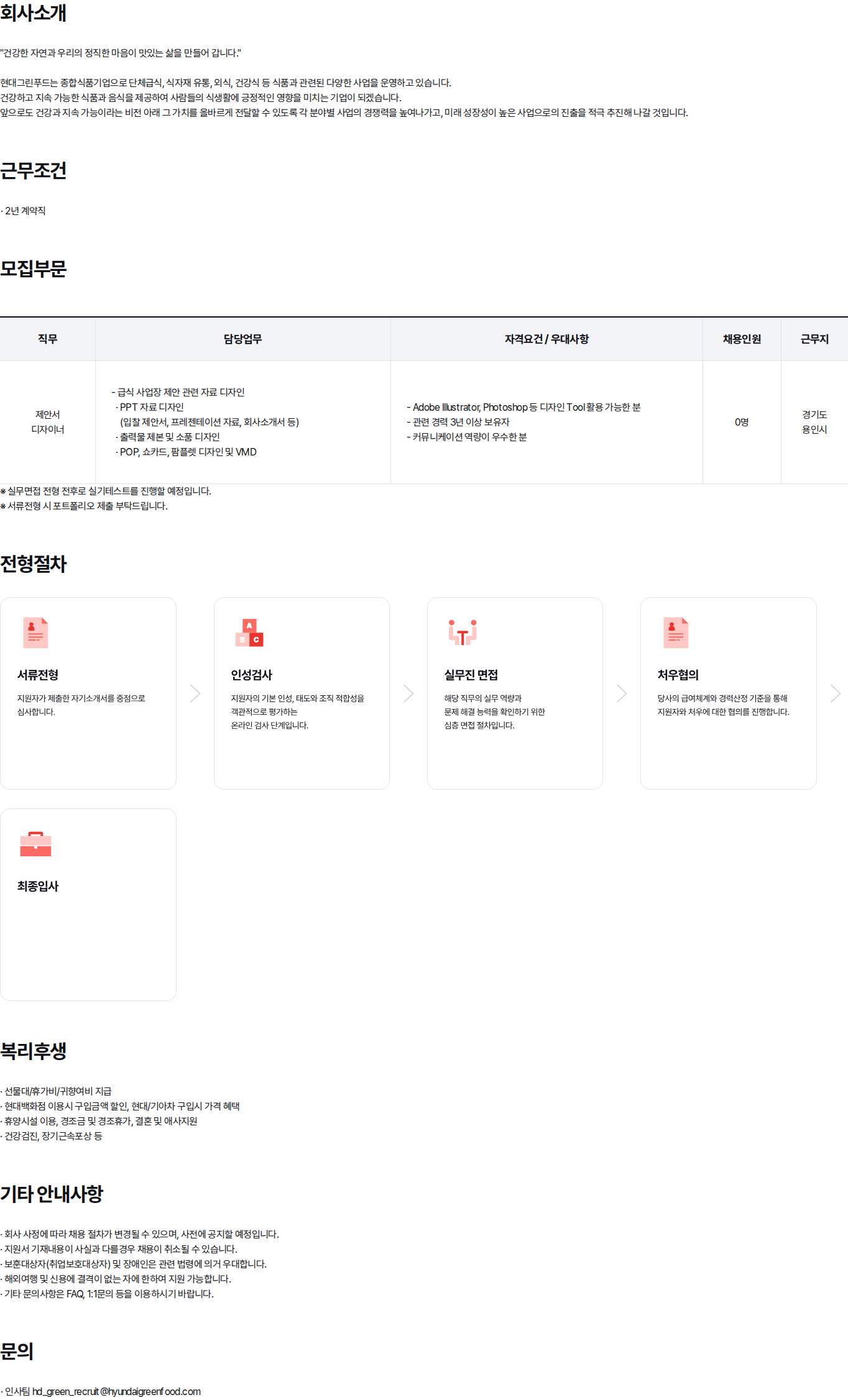Click the 선물대/휴가비/귀향여비 지급 benefit line
The height and width of the screenshot is (1400, 848).
[56, 1091]
